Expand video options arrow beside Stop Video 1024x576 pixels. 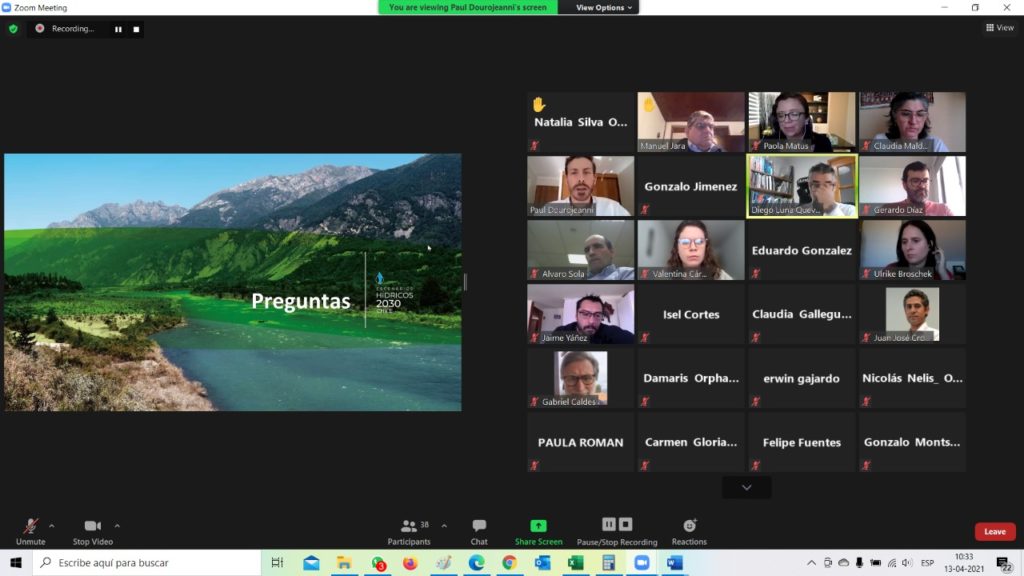117,525
